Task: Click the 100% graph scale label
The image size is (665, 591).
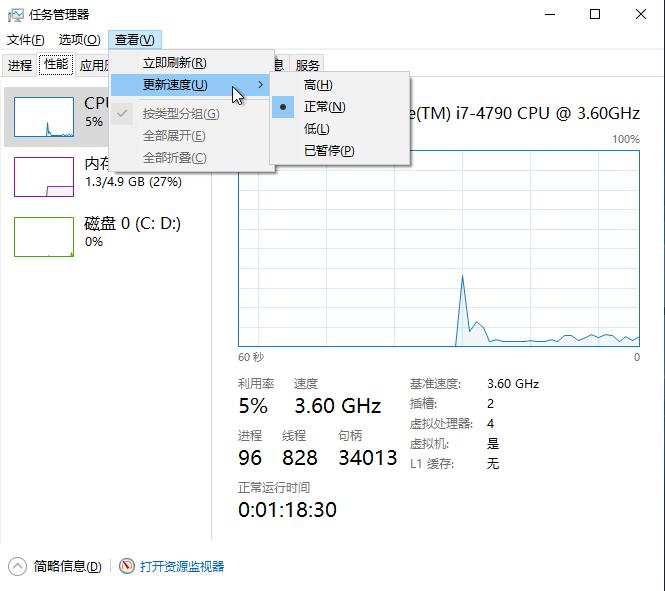Action: point(626,139)
